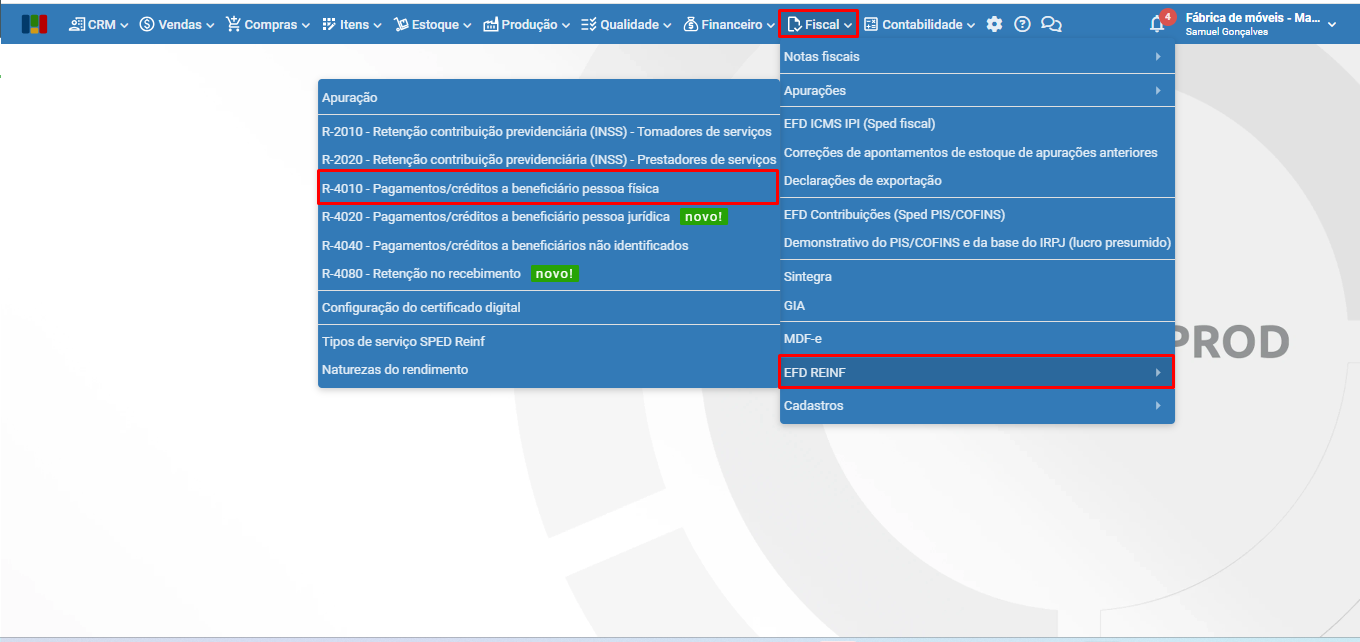
Task: Open Apuração in EFD REINF submenu
Action: [548, 98]
